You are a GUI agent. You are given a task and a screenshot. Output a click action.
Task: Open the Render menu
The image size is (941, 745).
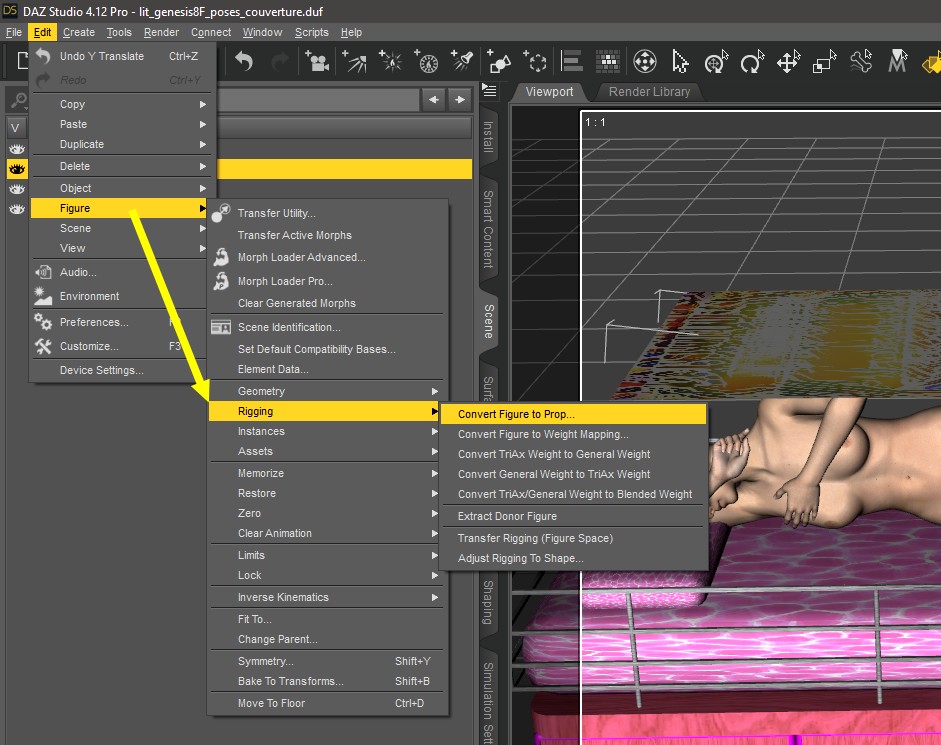click(x=161, y=32)
